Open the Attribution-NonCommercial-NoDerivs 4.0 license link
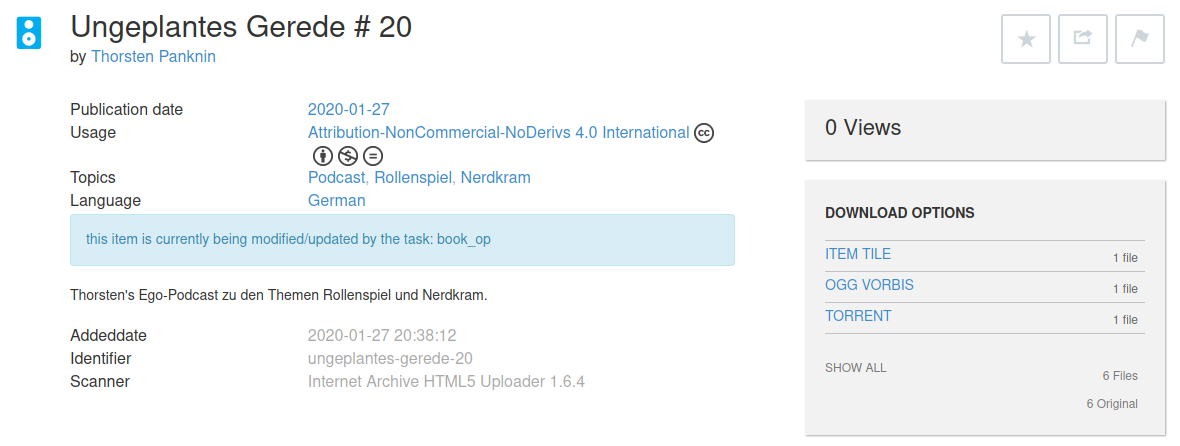Image resolution: width=1180 pixels, height=446 pixels. tap(498, 132)
